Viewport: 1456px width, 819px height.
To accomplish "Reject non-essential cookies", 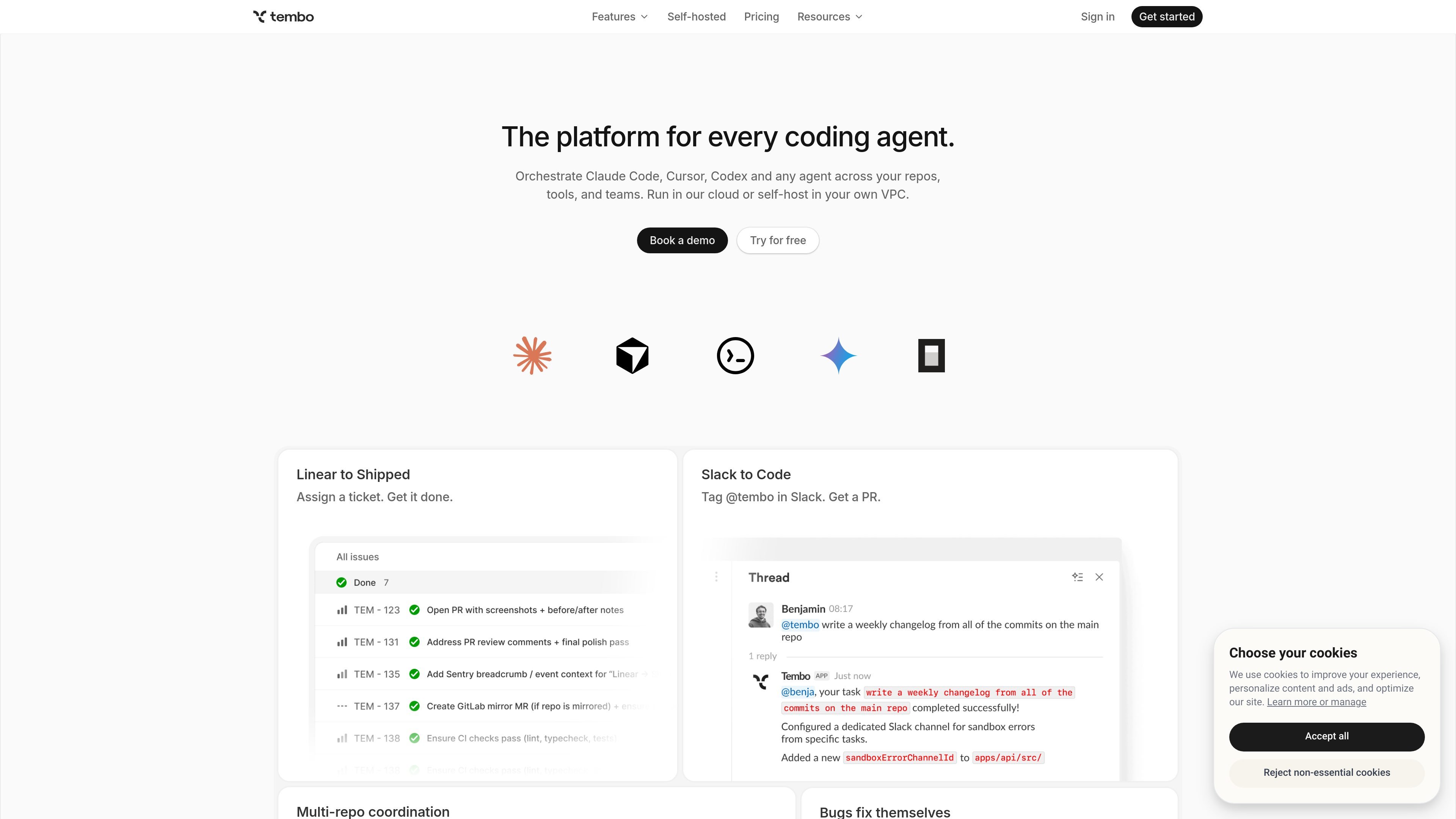I will coord(1327,773).
